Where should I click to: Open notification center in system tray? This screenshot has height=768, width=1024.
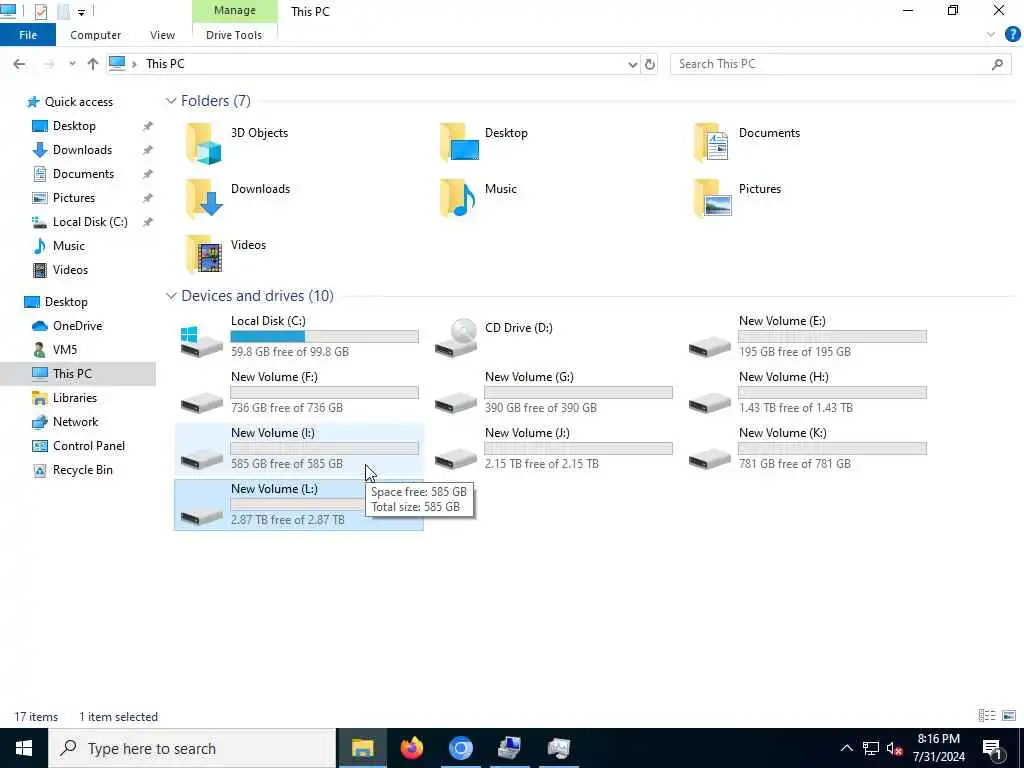[992, 748]
